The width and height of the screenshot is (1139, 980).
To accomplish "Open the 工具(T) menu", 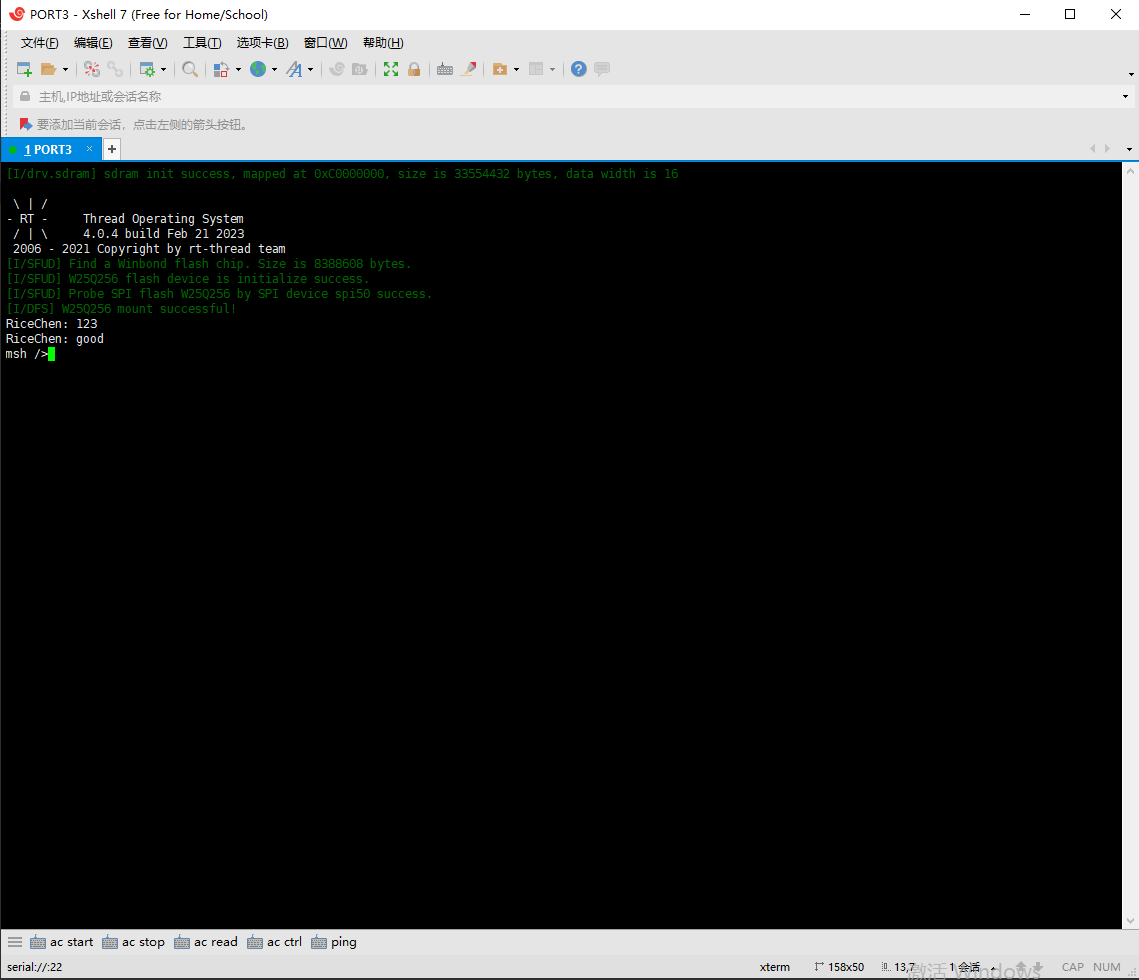I will tap(202, 43).
